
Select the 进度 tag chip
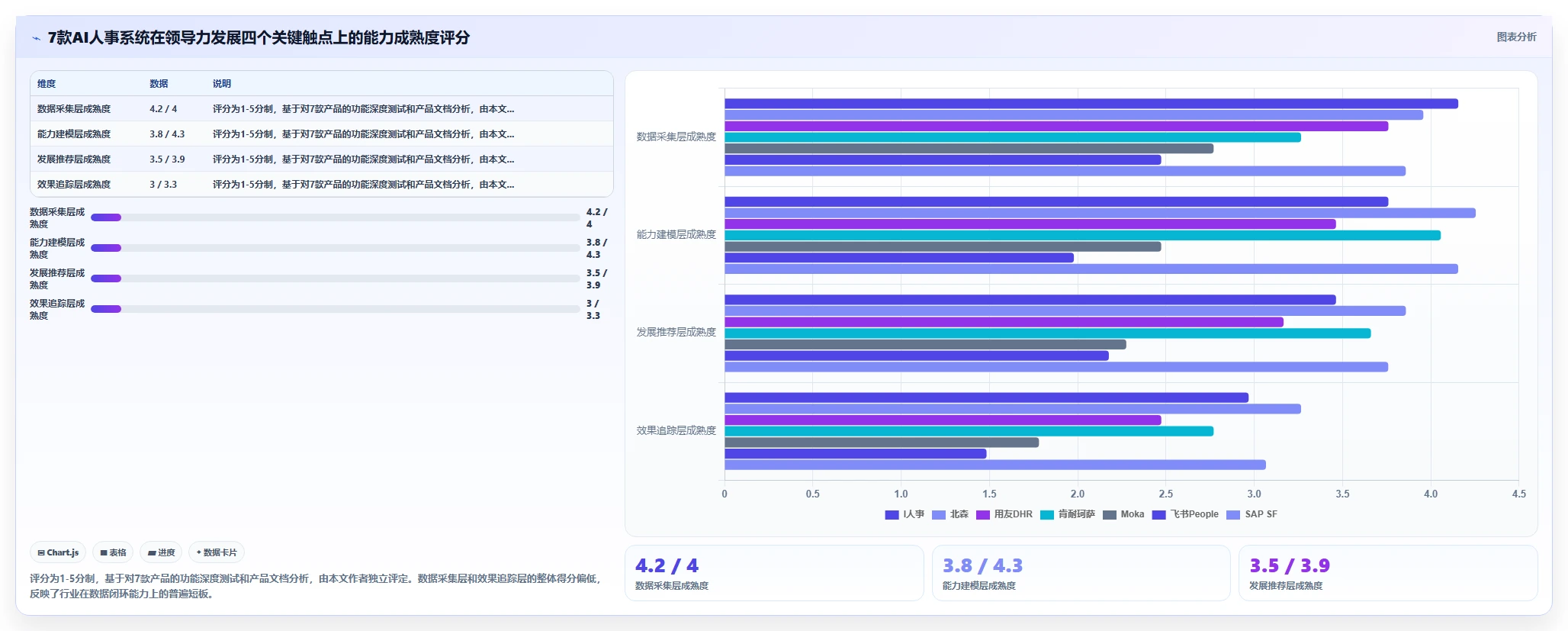[162, 552]
